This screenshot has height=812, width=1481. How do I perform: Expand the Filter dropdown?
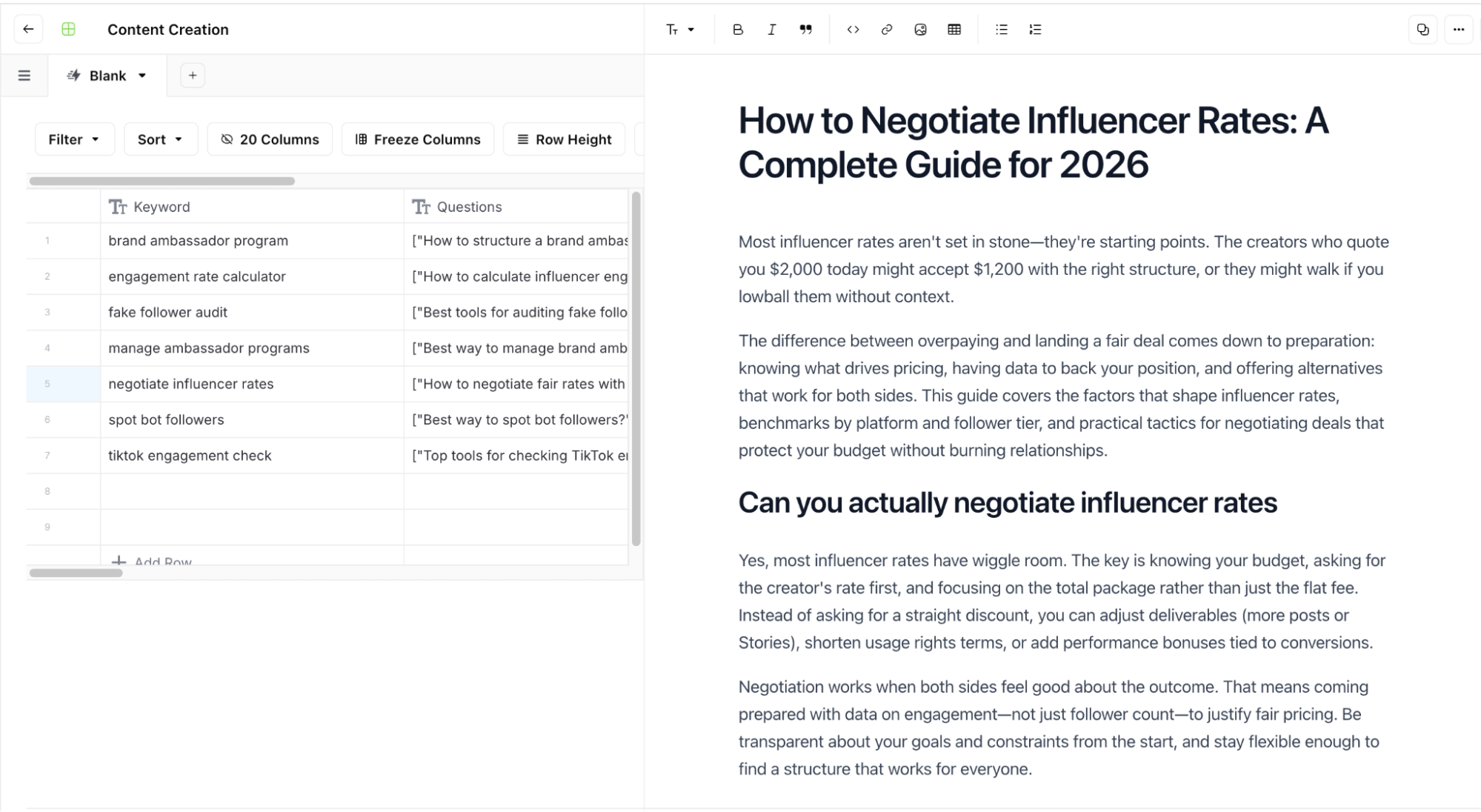(x=74, y=139)
